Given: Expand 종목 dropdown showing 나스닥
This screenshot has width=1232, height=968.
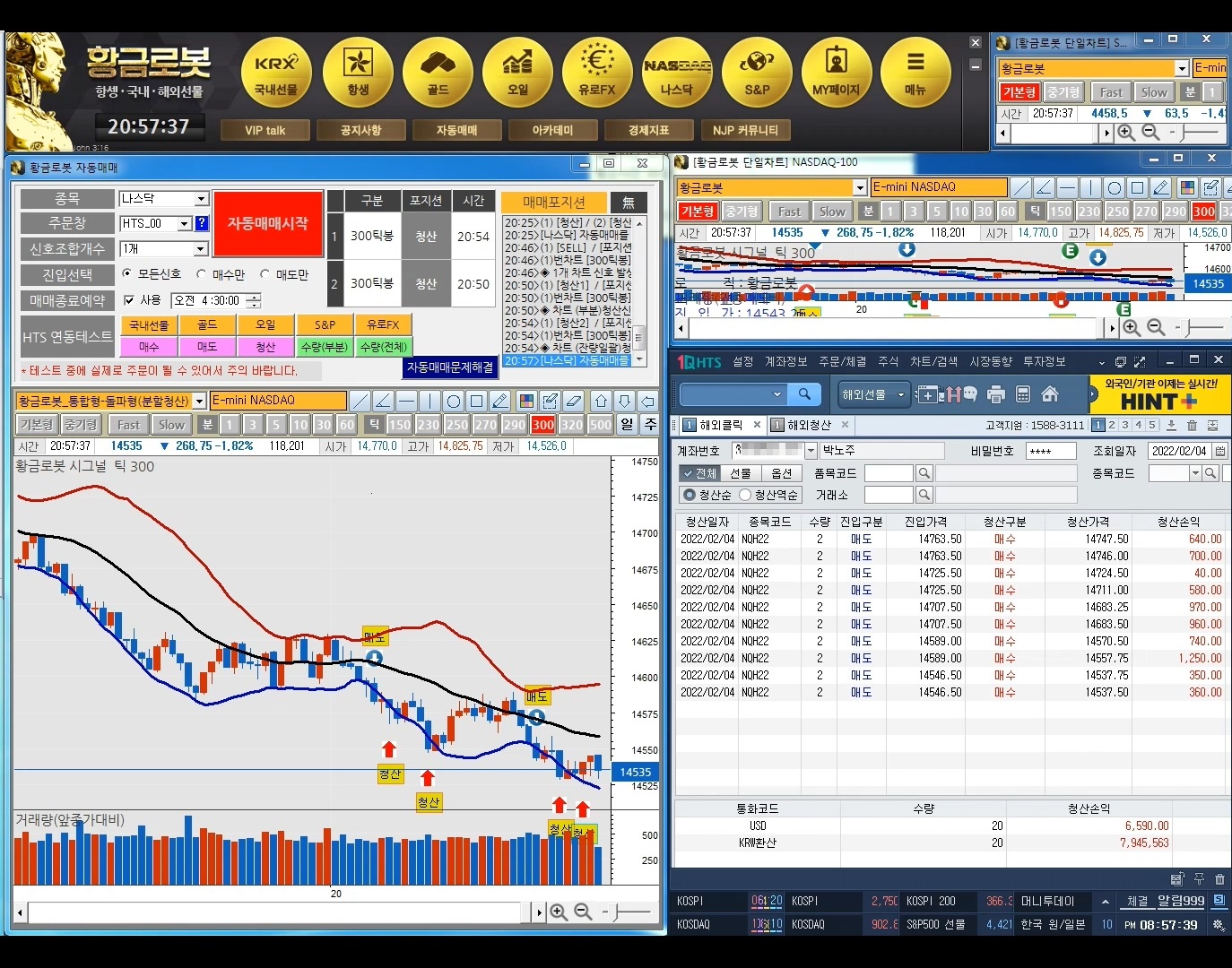Looking at the screenshot, I should pyautogui.click(x=202, y=199).
